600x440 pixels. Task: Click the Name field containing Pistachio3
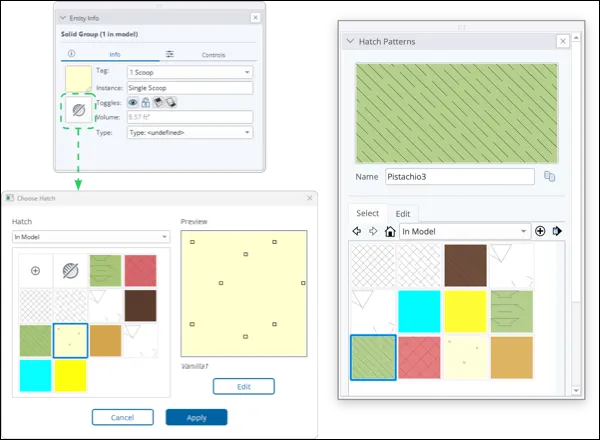[460, 177]
